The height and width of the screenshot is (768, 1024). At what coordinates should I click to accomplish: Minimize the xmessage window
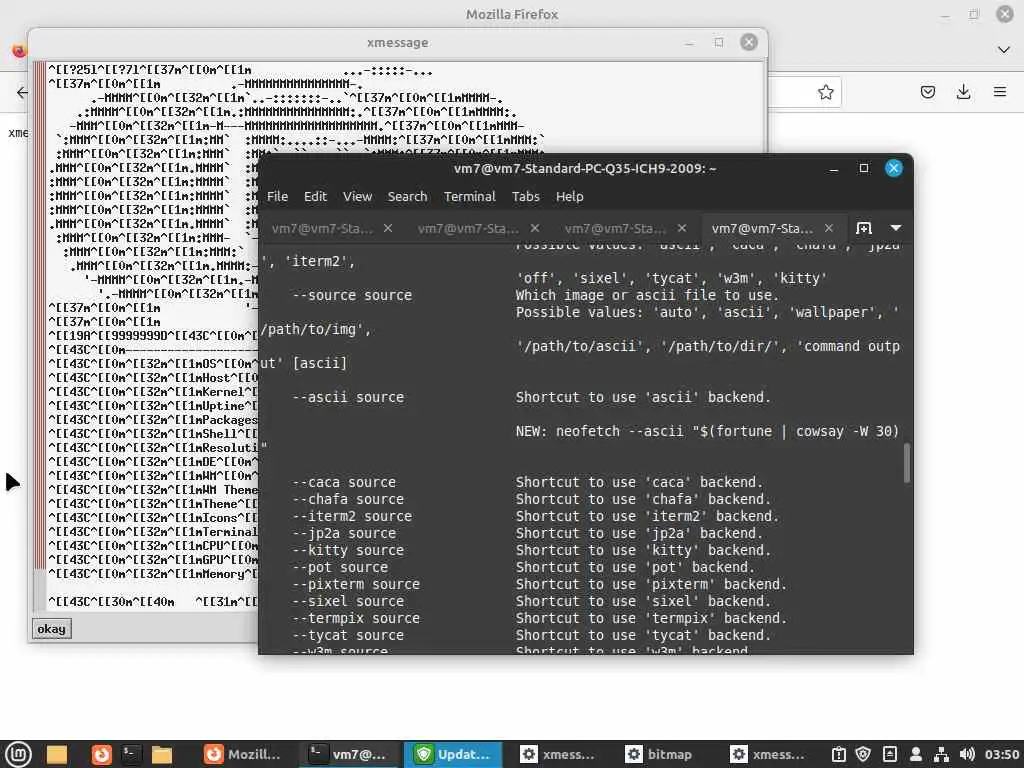point(689,43)
